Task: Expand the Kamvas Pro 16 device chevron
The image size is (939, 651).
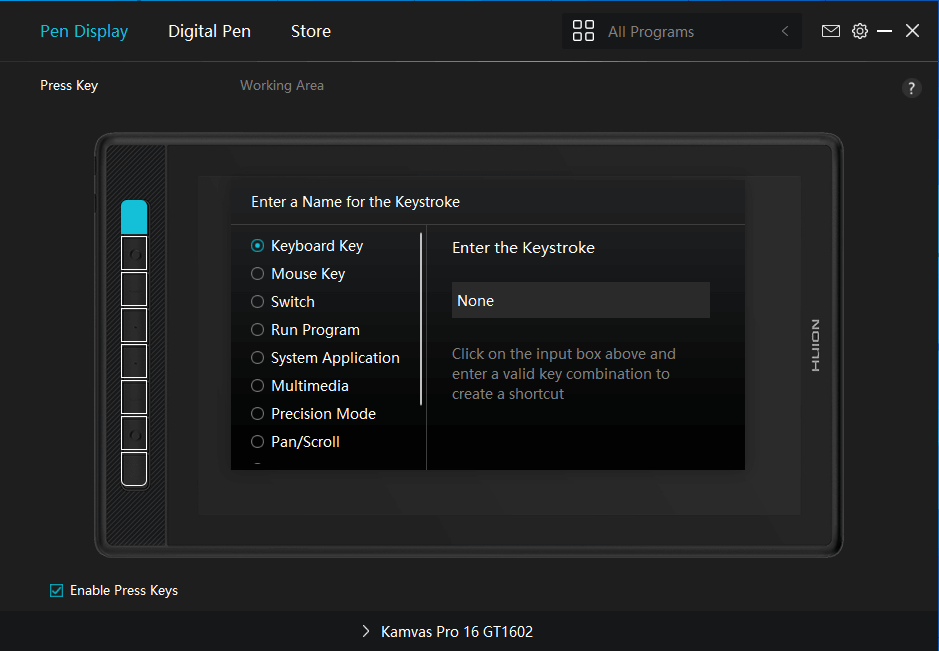Action: [365, 632]
